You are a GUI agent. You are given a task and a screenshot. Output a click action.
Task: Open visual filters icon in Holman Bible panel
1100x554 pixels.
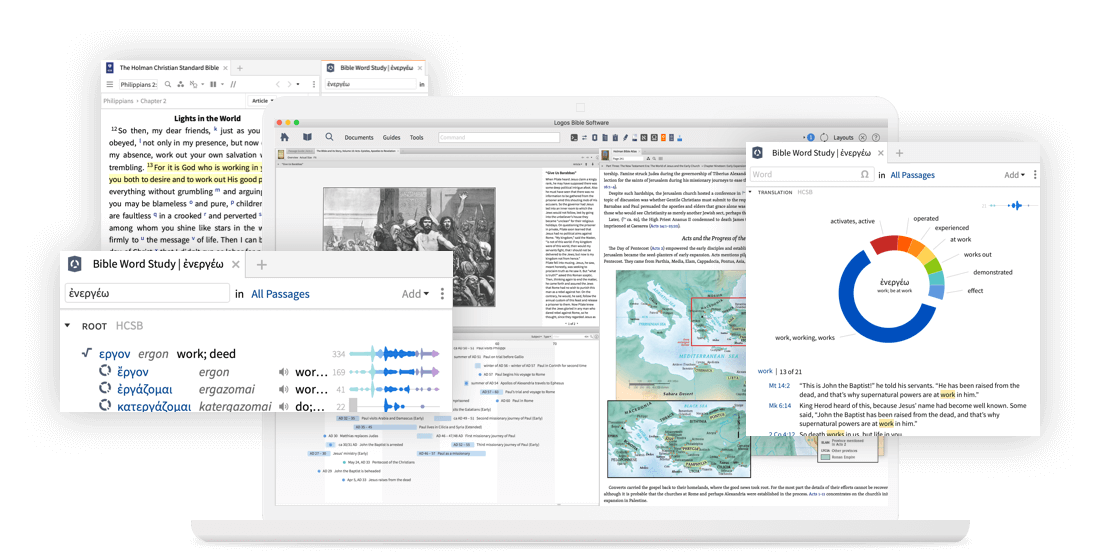click(180, 84)
